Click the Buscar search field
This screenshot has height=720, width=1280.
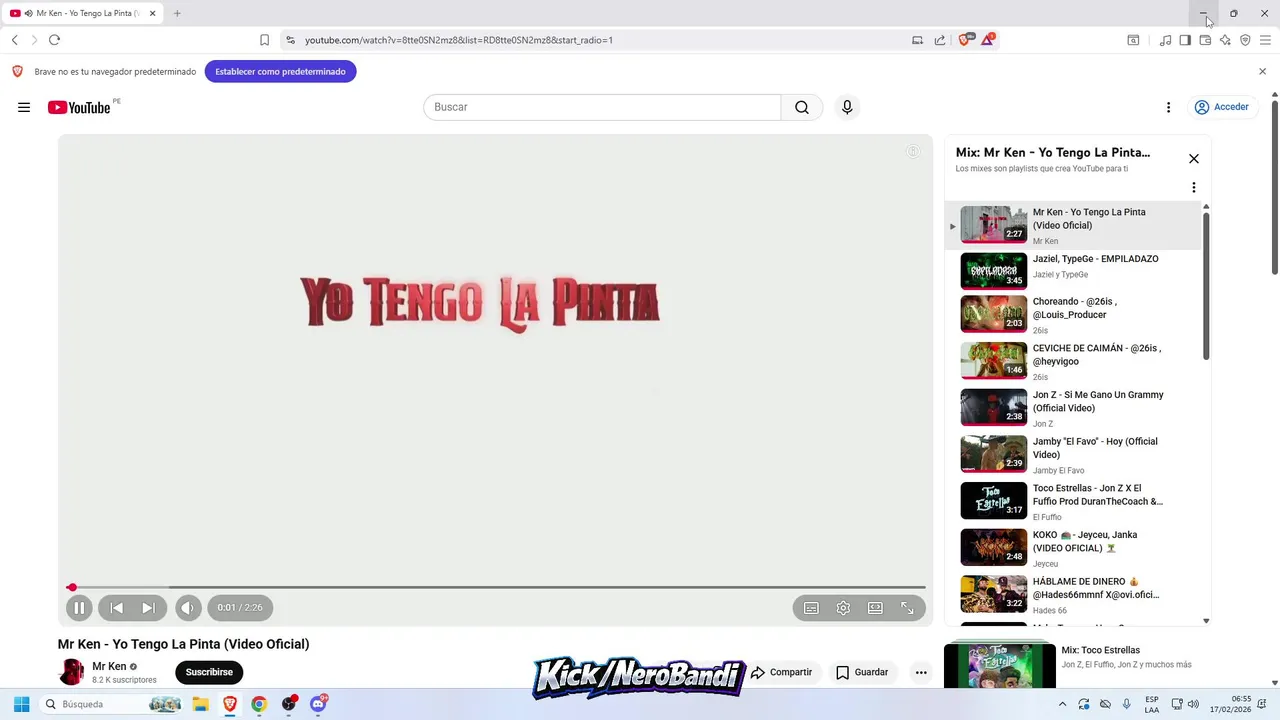pos(602,107)
